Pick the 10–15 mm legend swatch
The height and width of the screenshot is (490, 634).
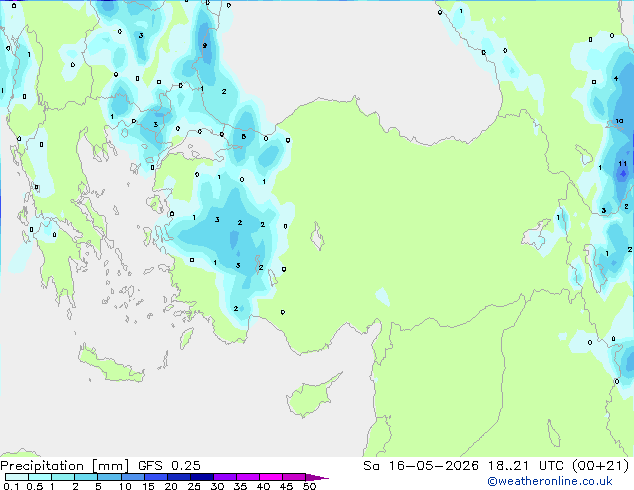click(132, 477)
